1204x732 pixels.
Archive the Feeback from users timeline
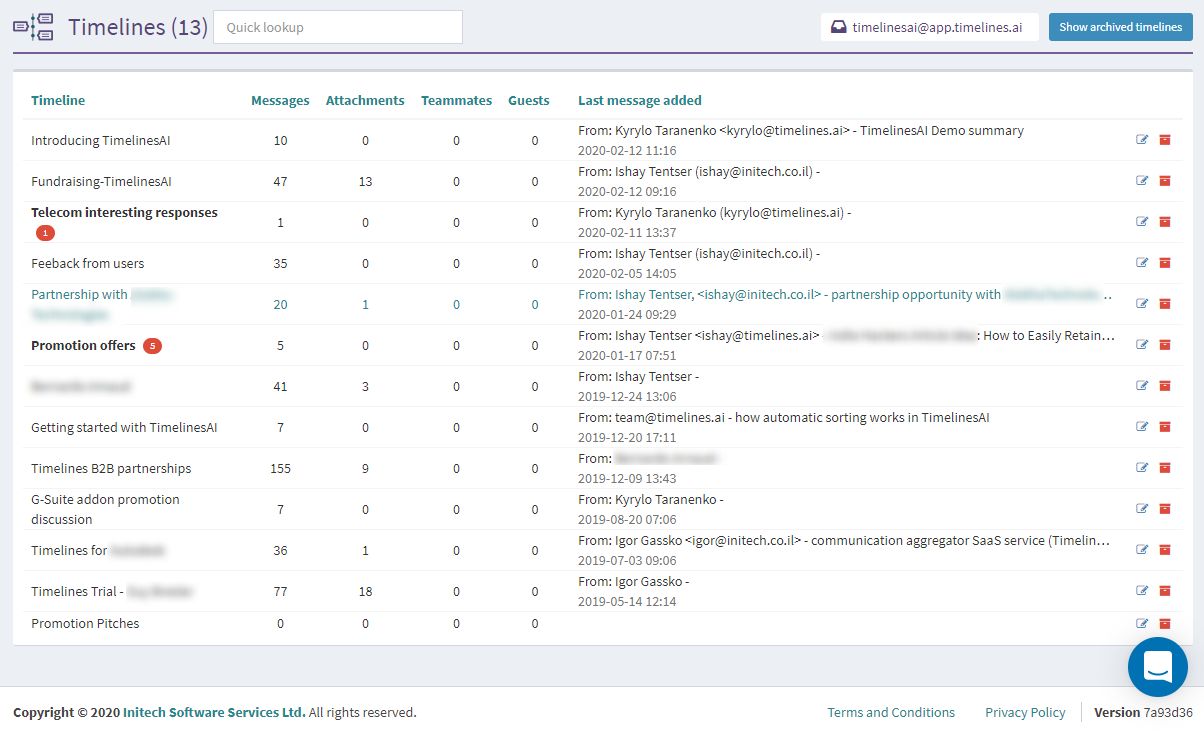coord(1165,263)
